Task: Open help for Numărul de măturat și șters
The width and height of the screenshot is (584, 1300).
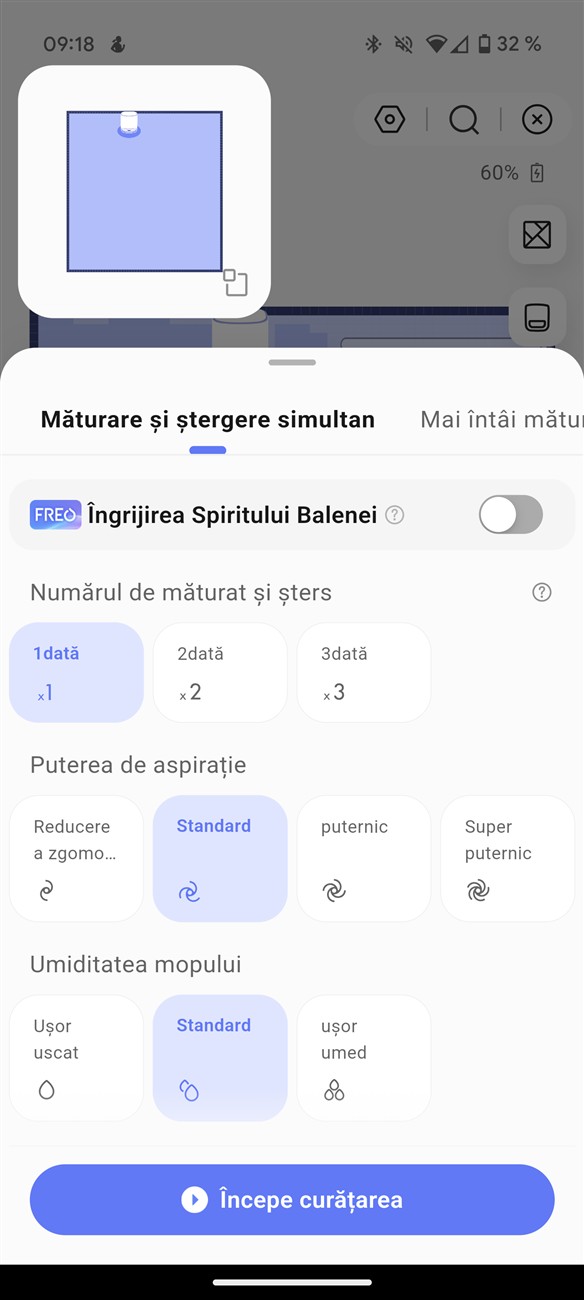Action: [542, 592]
